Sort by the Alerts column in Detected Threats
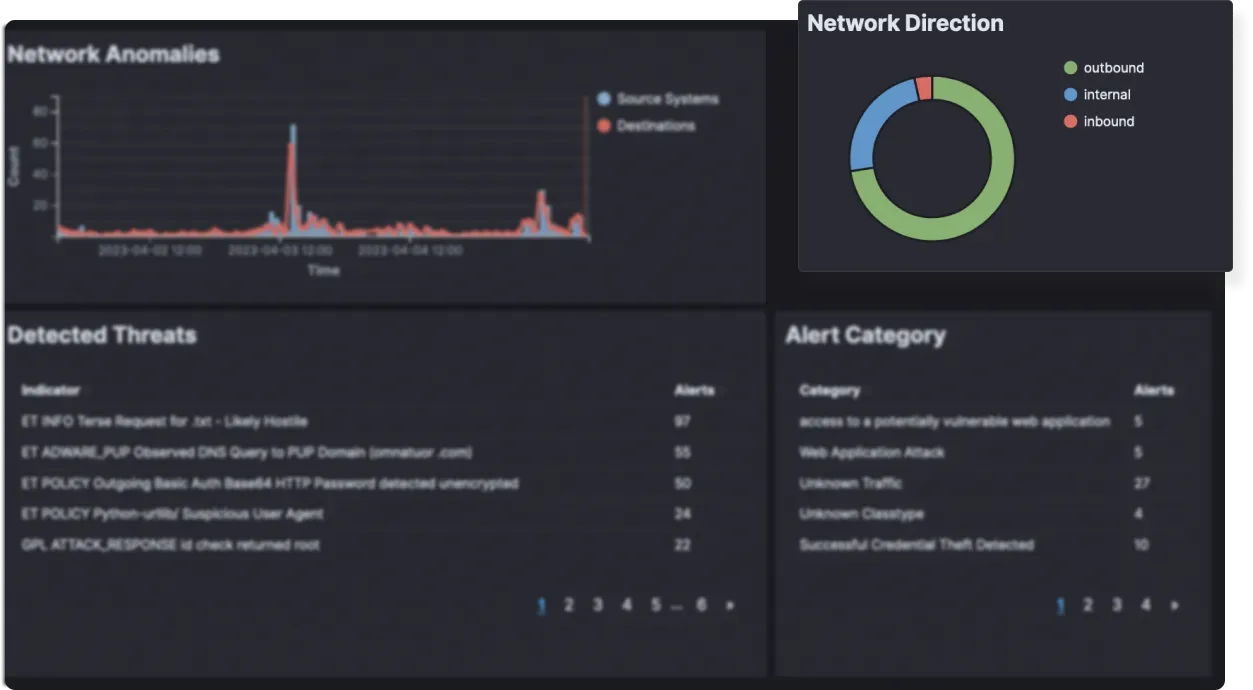 click(x=694, y=390)
